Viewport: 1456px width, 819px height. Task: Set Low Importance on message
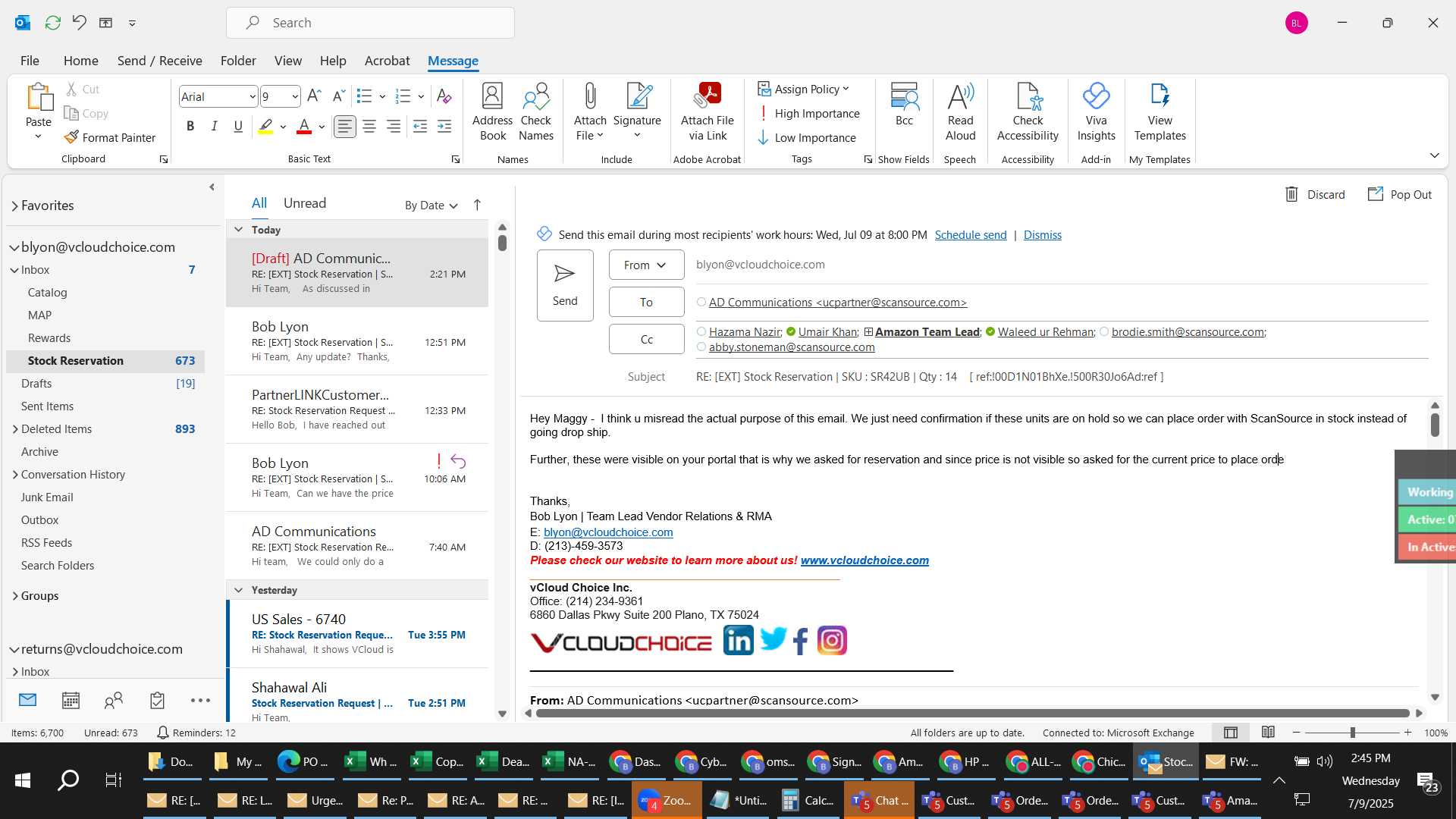click(x=807, y=137)
